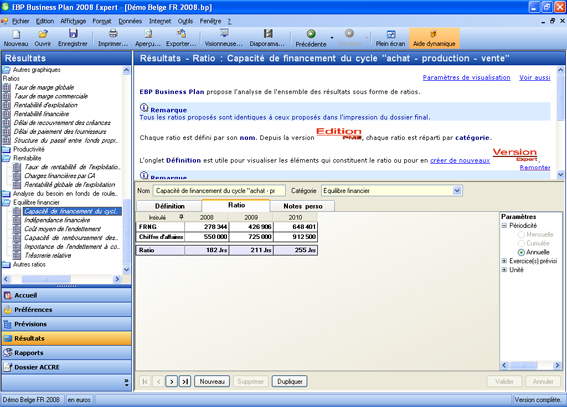Open dropdown arrow next to Précédente
567x407 pixels.
(x=332, y=38)
